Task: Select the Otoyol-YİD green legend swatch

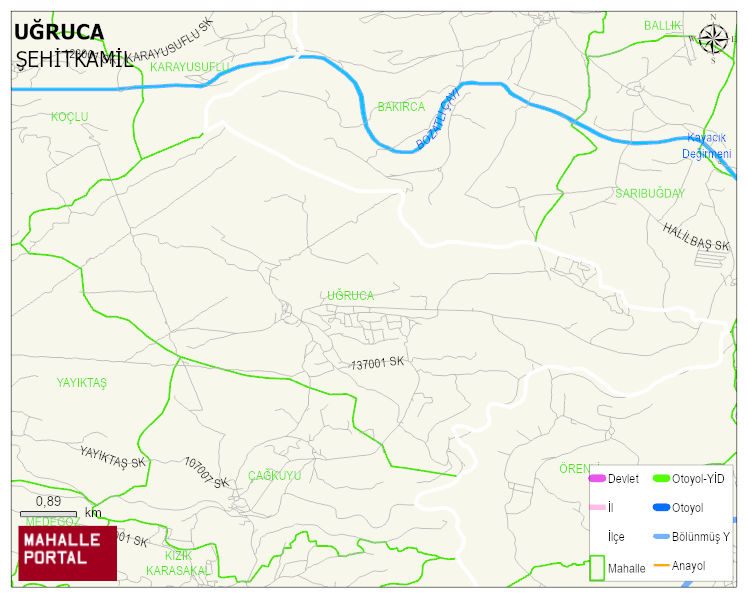Action: pos(661,478)
